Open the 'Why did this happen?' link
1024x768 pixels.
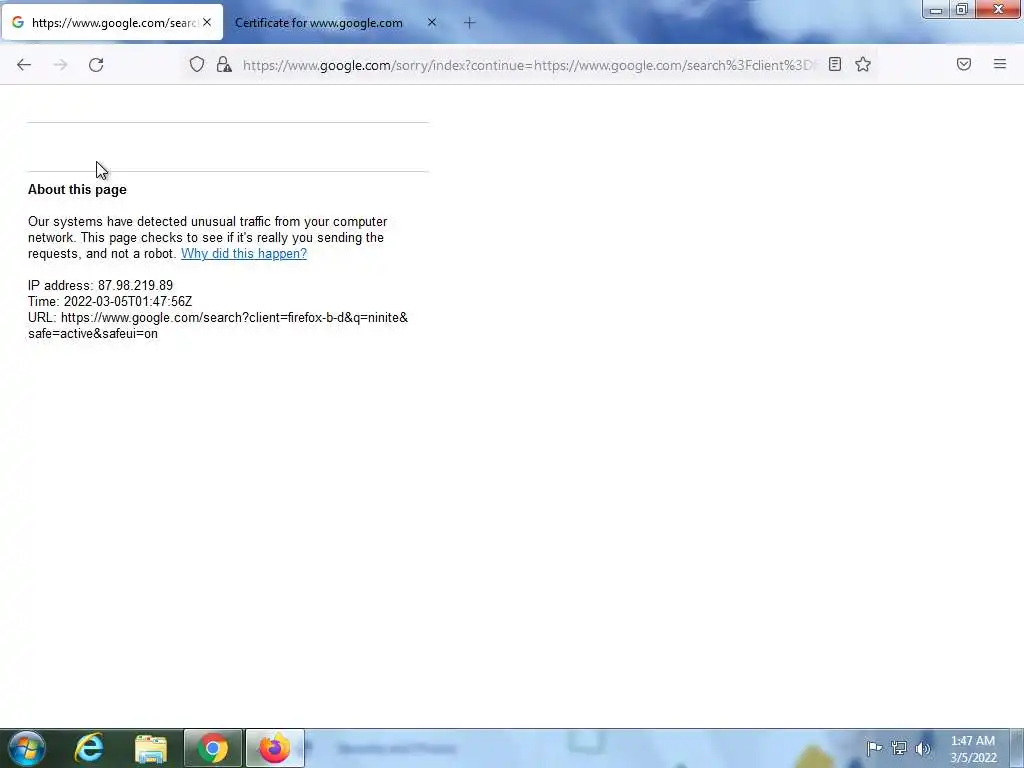point(244,253)
